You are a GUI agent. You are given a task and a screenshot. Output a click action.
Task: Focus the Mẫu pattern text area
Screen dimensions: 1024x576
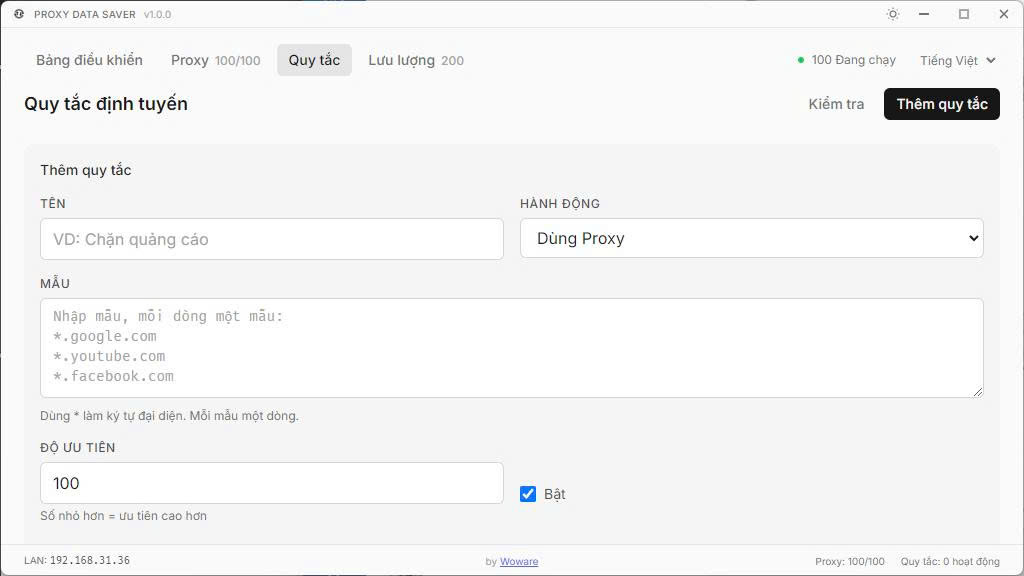pos(511,347)
